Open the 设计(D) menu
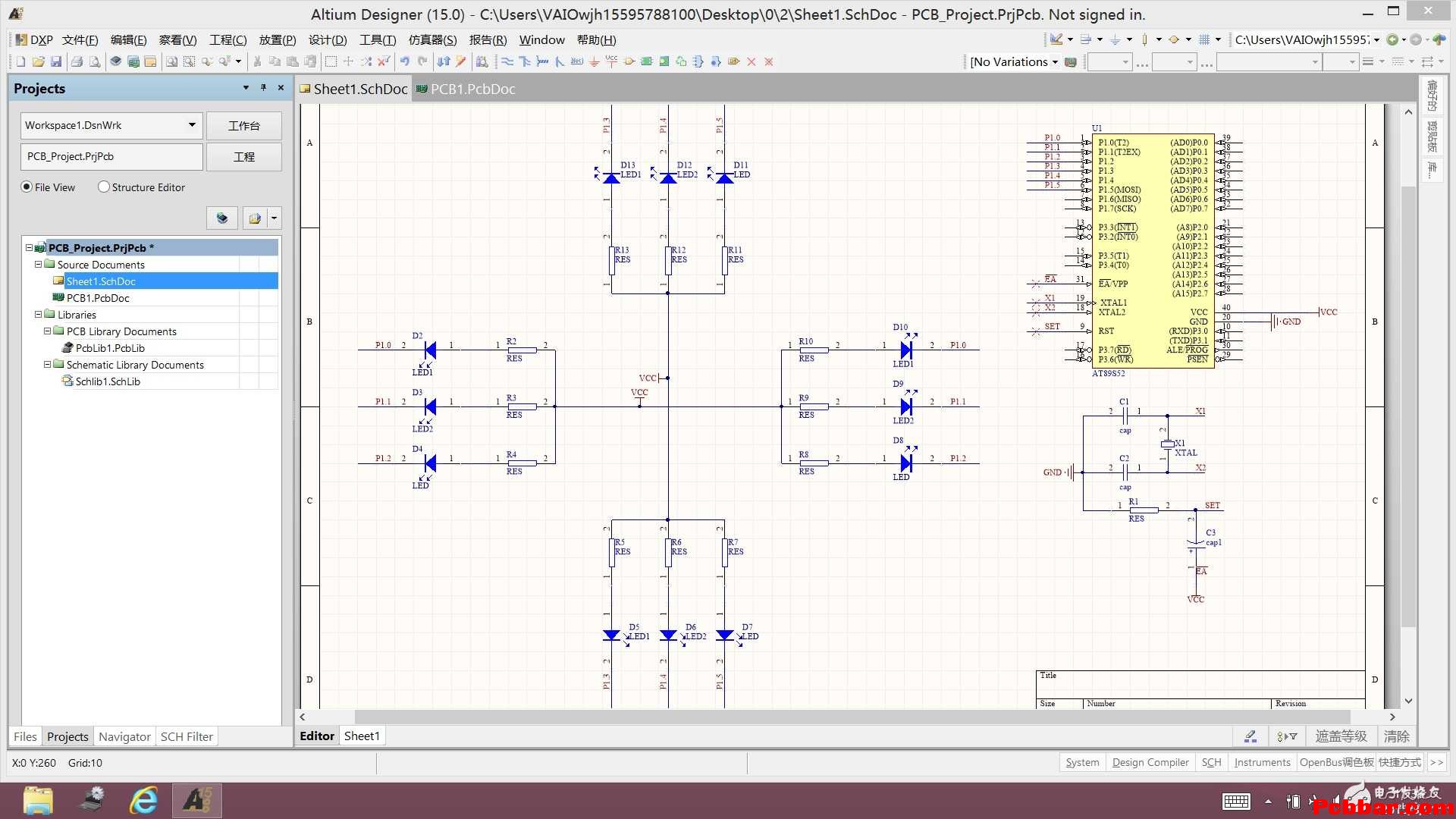The width and height of the screenshot is (1456, 819). [328, 39]
